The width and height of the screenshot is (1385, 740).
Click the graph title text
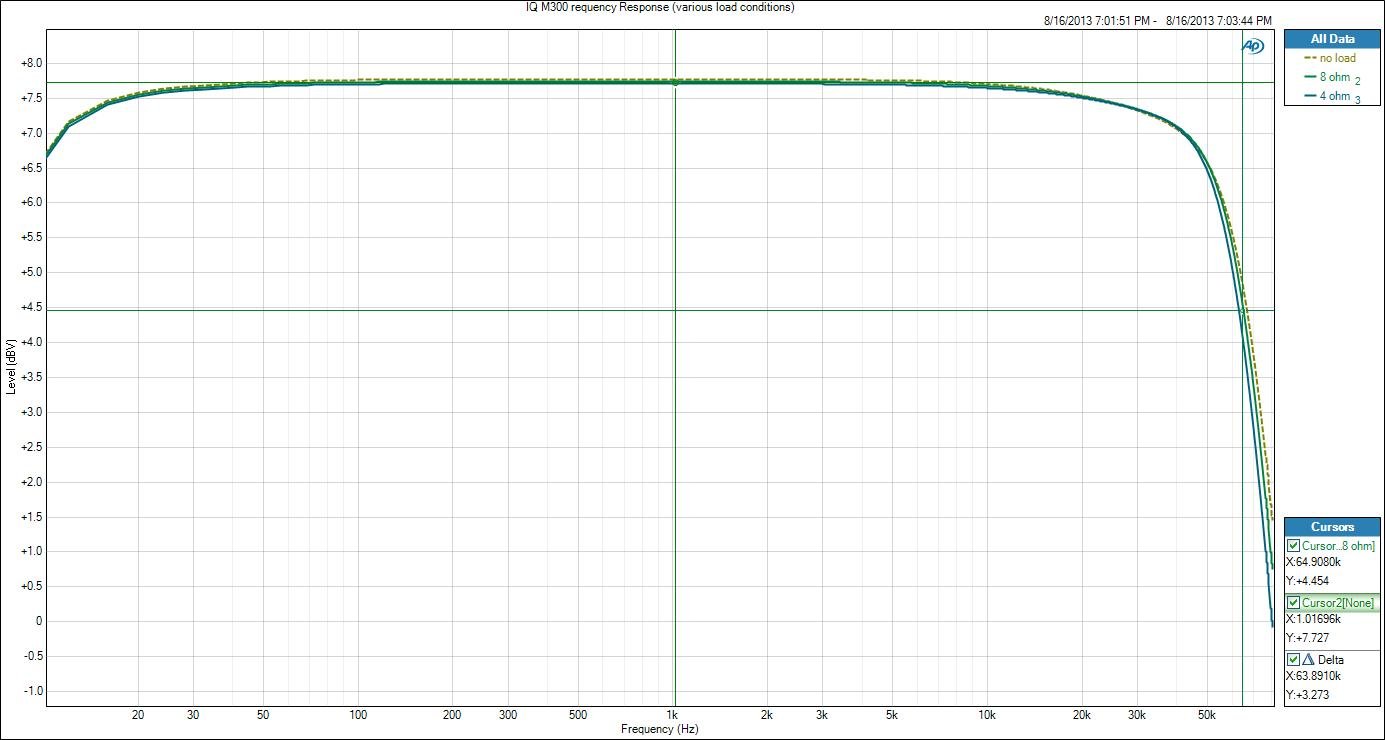pyautogui.click(x=660, y=7)
